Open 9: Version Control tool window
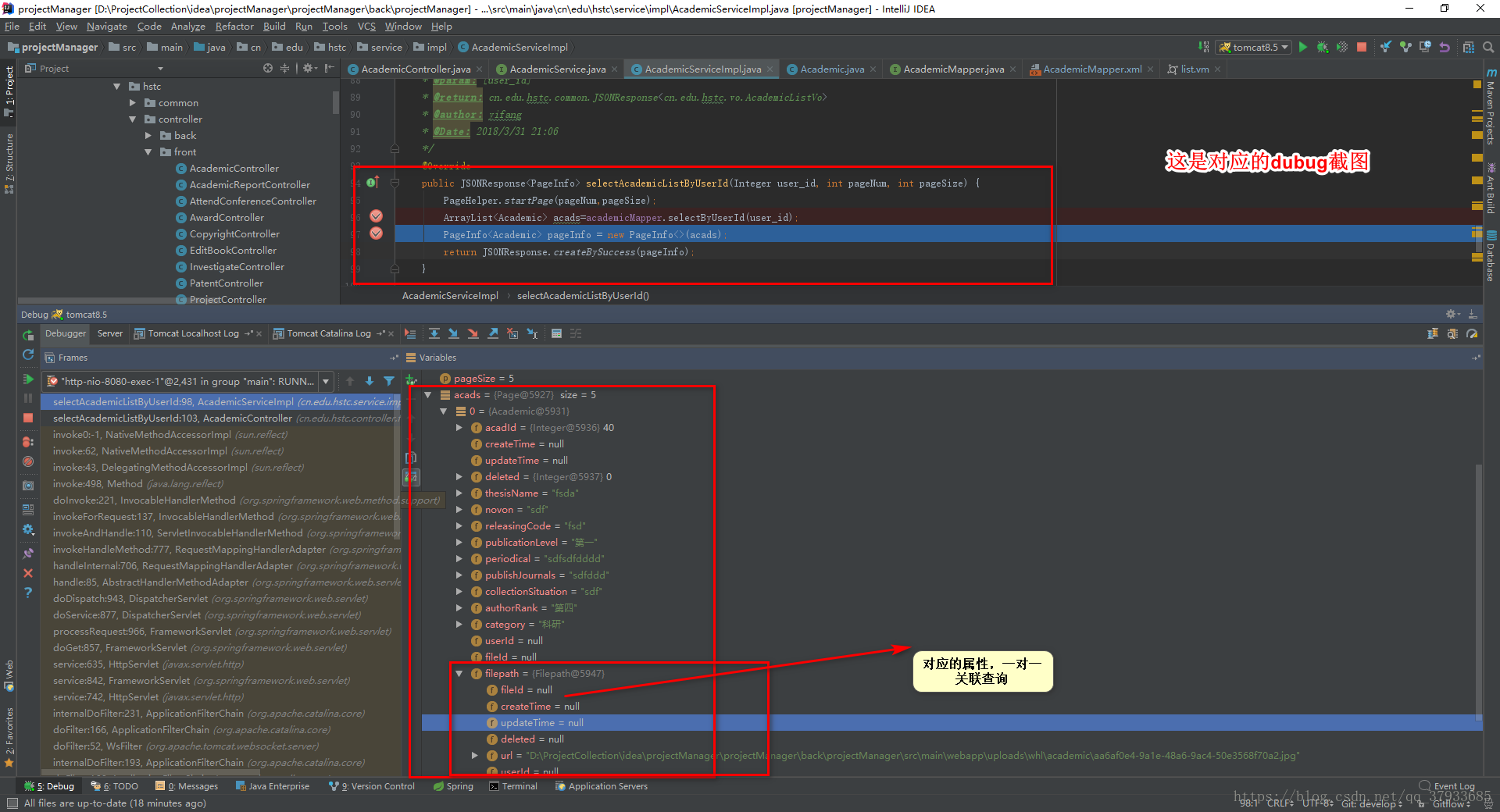Screen dimensions: 1500x812 (x=372, y=786)
